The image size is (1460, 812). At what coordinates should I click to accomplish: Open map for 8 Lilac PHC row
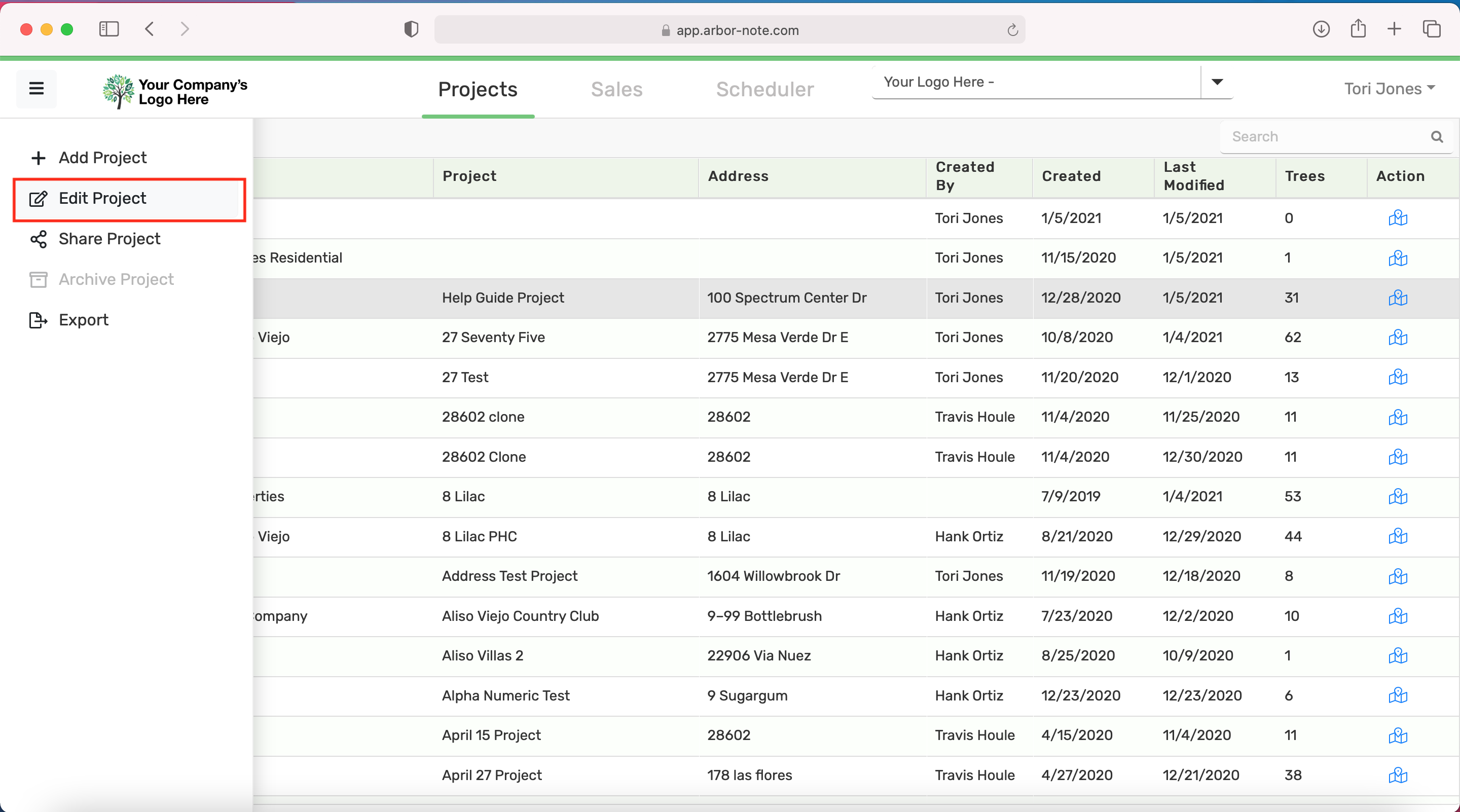click(1398, 536)
